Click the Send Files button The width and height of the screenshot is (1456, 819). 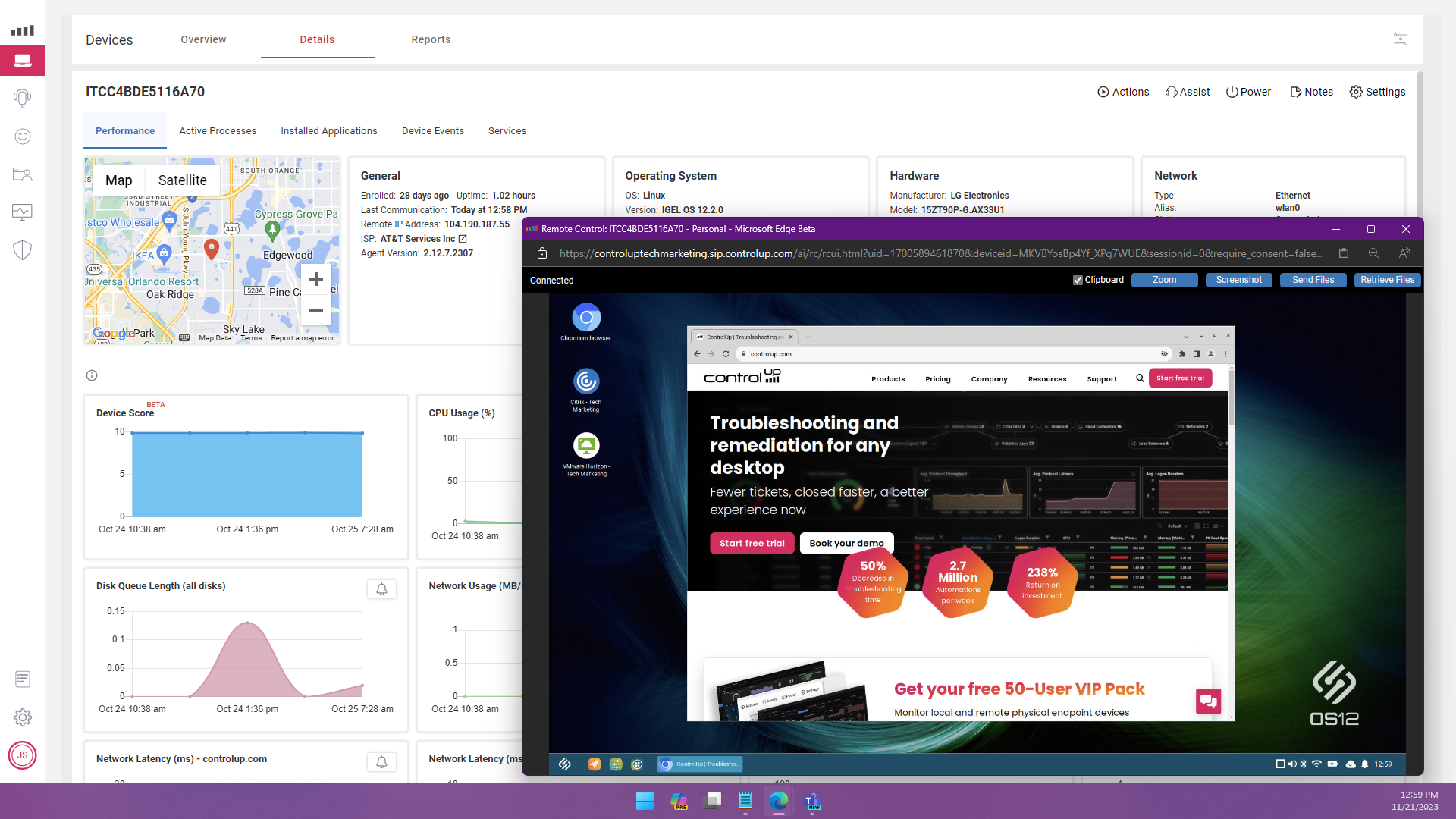pyautogui.click(x=1313, y=280)
